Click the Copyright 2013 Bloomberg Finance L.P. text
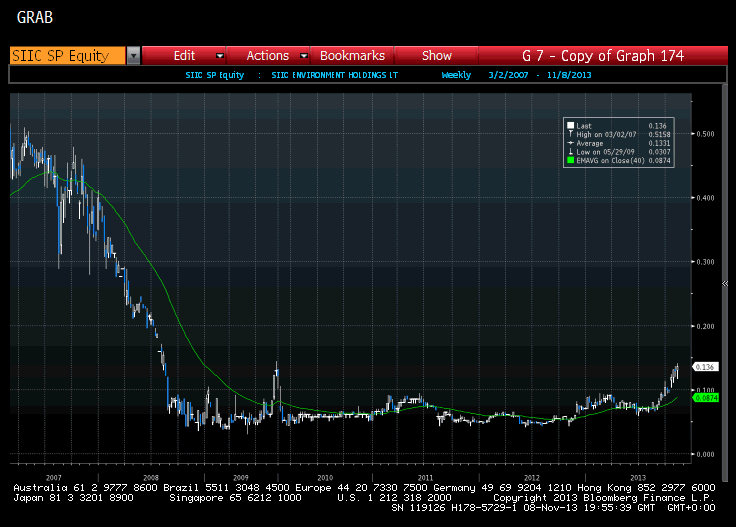 (x=604, y=498)
